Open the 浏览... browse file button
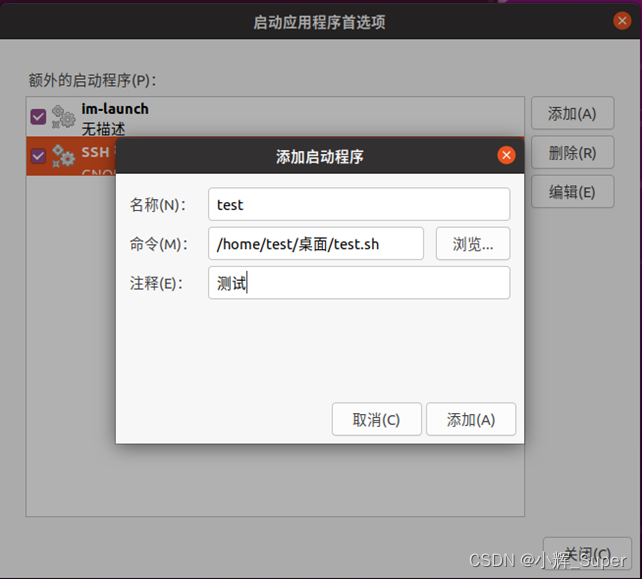 coord(473,244)
